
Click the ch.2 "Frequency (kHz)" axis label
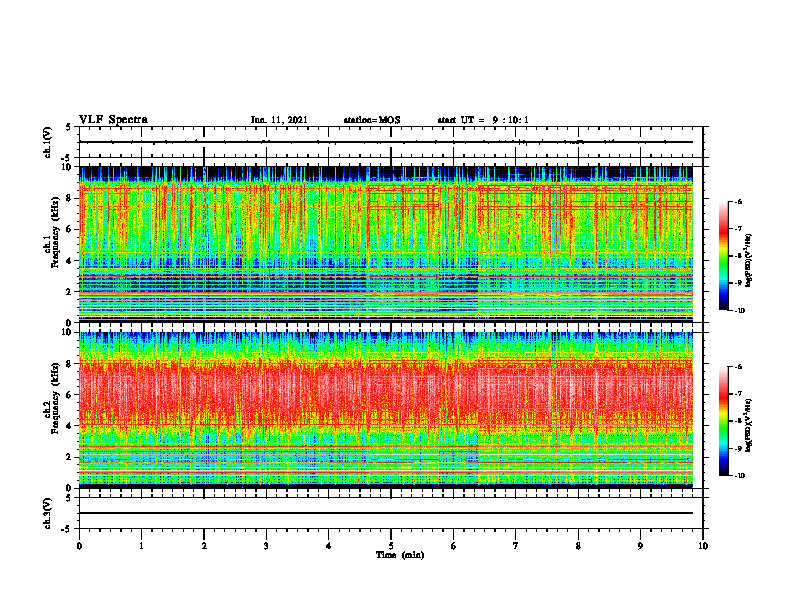[55, 398]
